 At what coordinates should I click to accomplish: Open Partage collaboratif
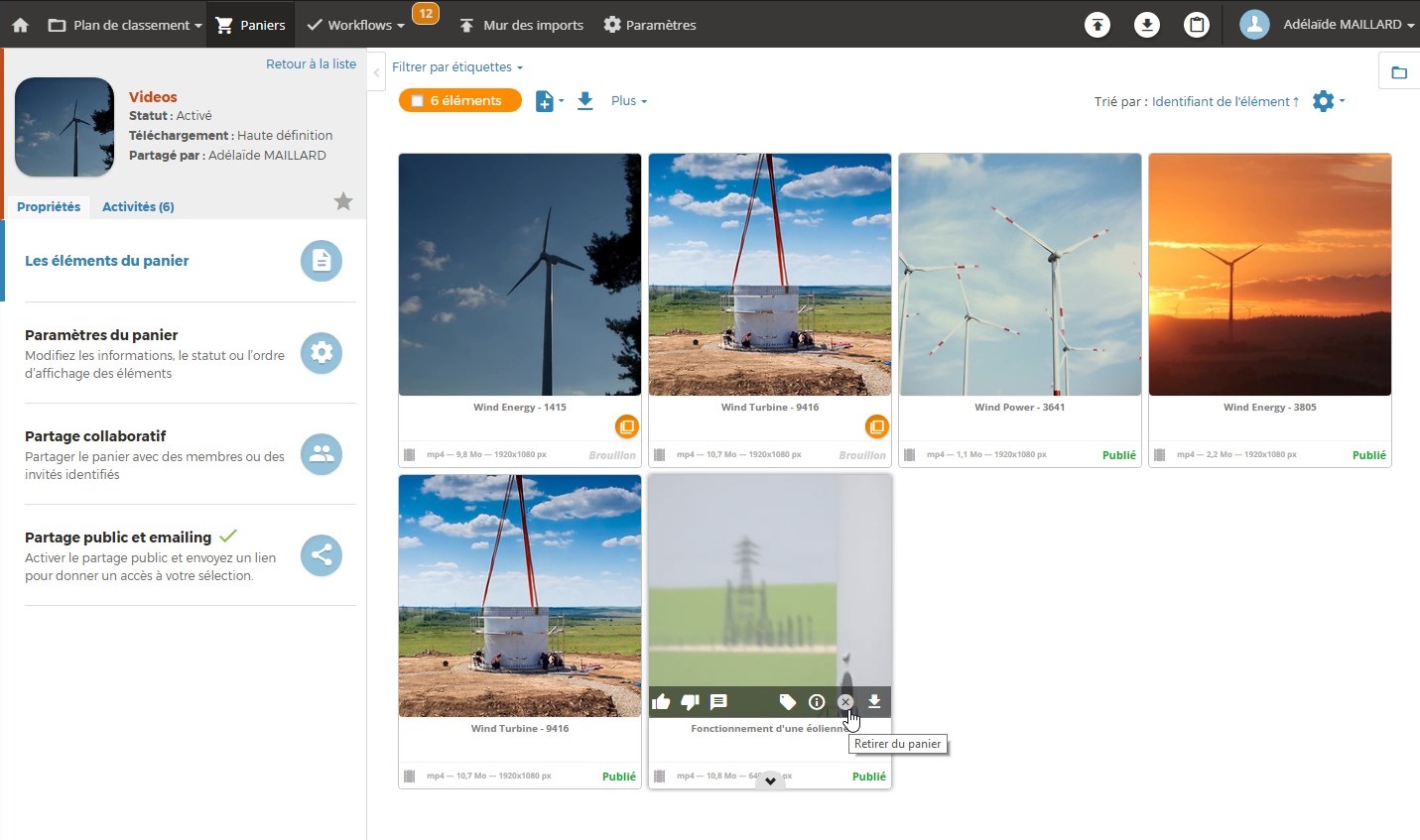tap(95, 436)
